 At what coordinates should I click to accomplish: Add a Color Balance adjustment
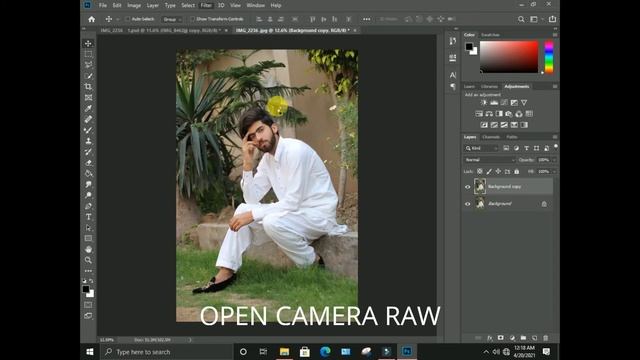tap(489, 114)
